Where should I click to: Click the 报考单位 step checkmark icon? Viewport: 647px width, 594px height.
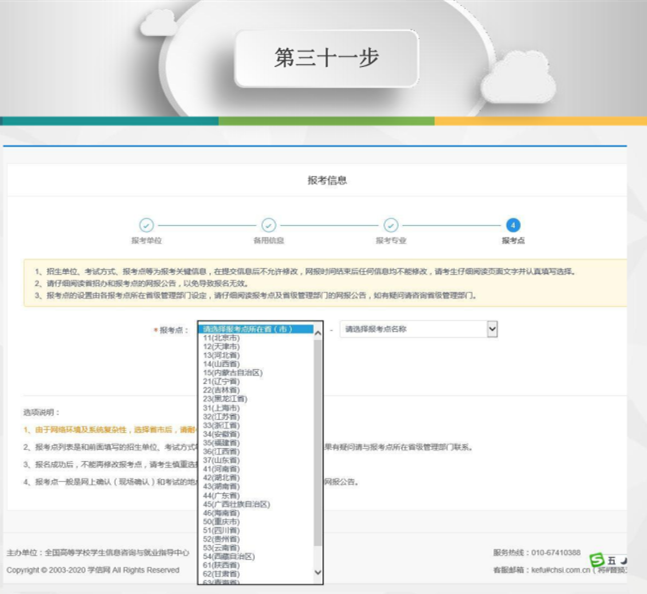point(146,225)
